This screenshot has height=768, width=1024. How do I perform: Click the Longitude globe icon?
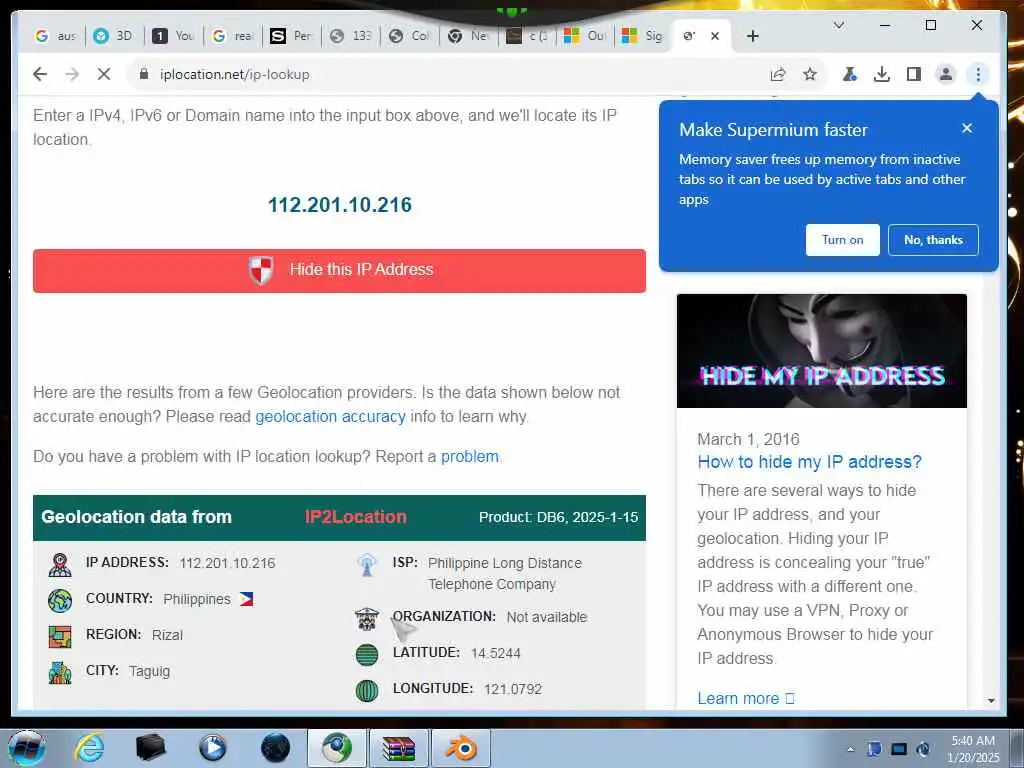click(367, 690)
